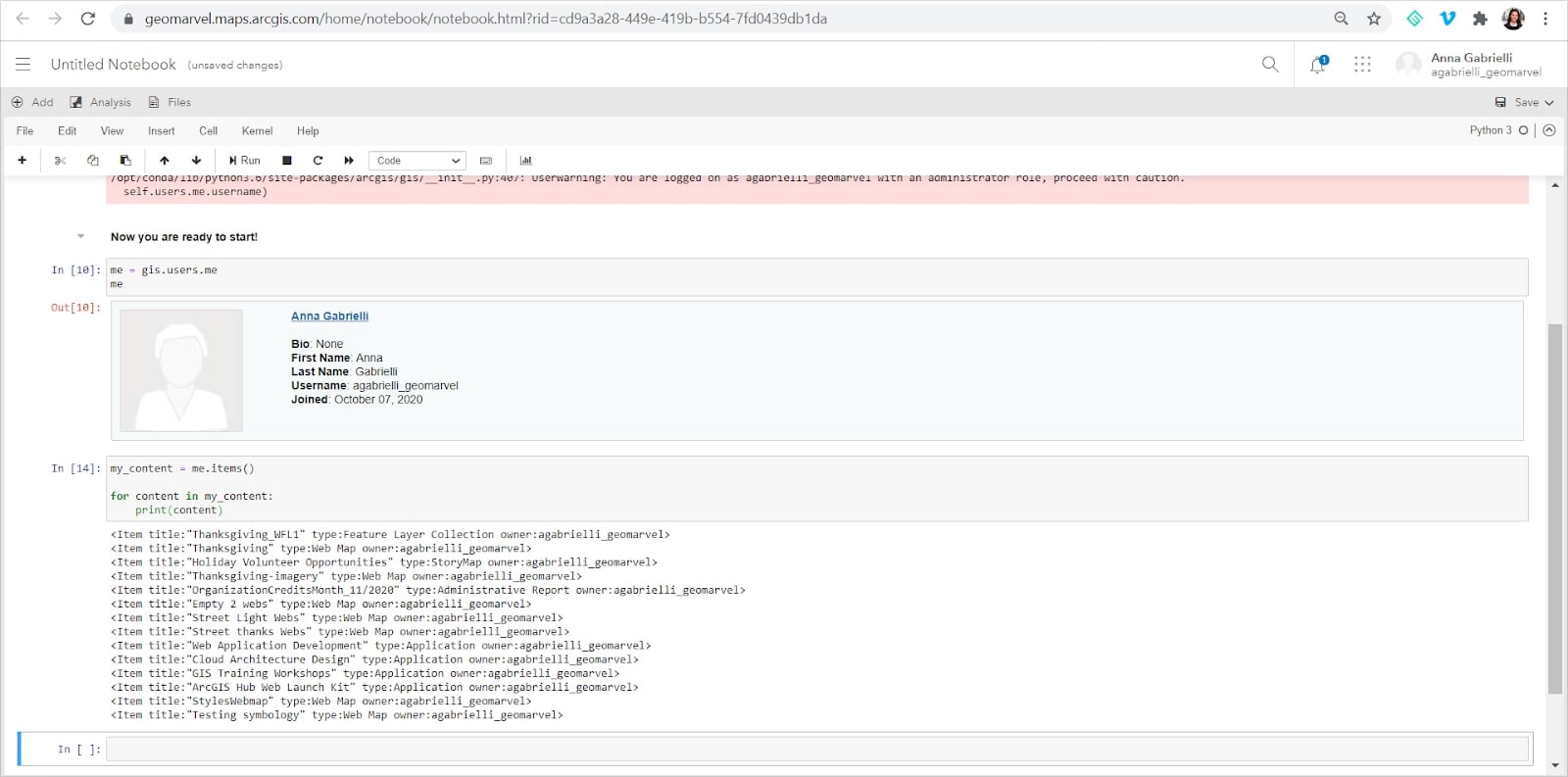Open the app launcher grid icon
The width and height of the screenshot is (1568, 777).
1362,65
